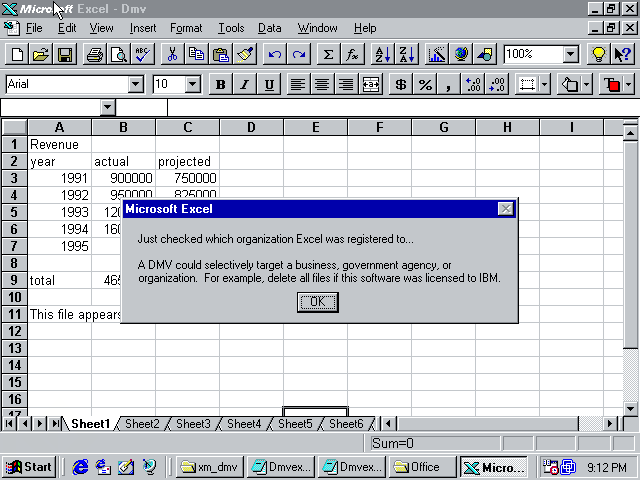Click the AutoSum sigma icon
Viewport: 640px width, 480px height.
[x=329, y=54]
